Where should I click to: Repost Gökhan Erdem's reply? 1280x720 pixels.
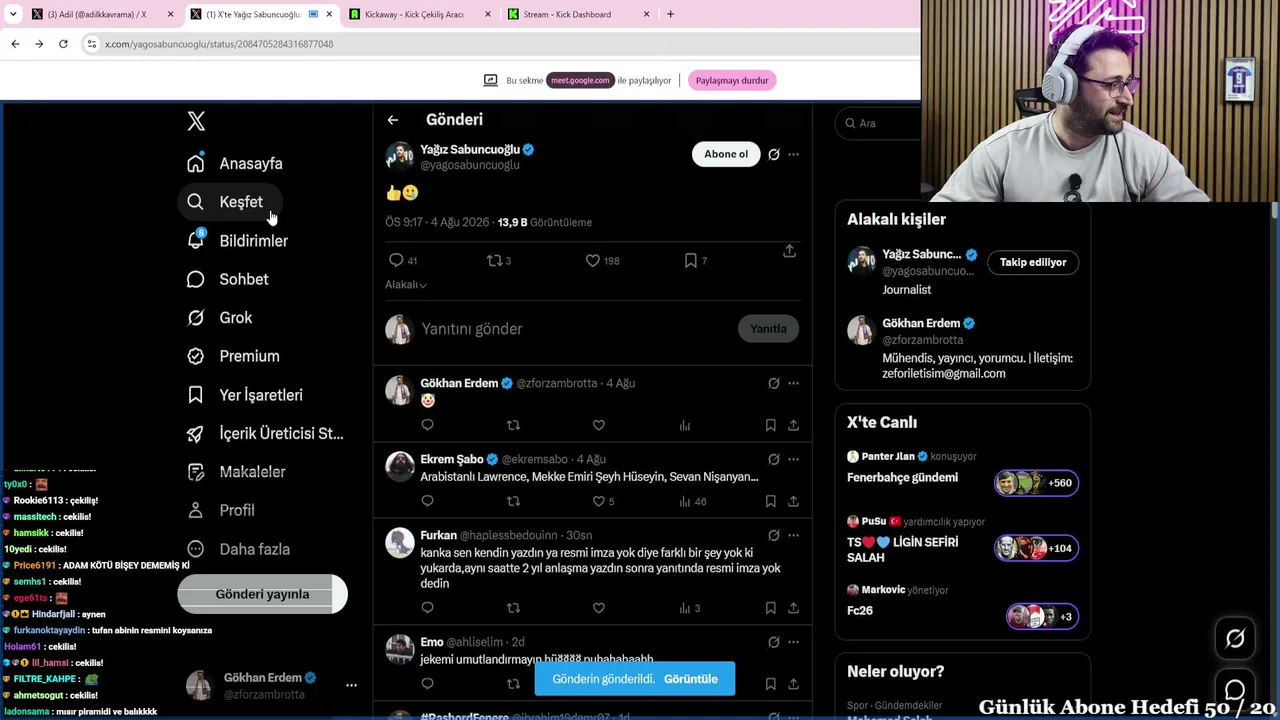[x=513, y=425]
